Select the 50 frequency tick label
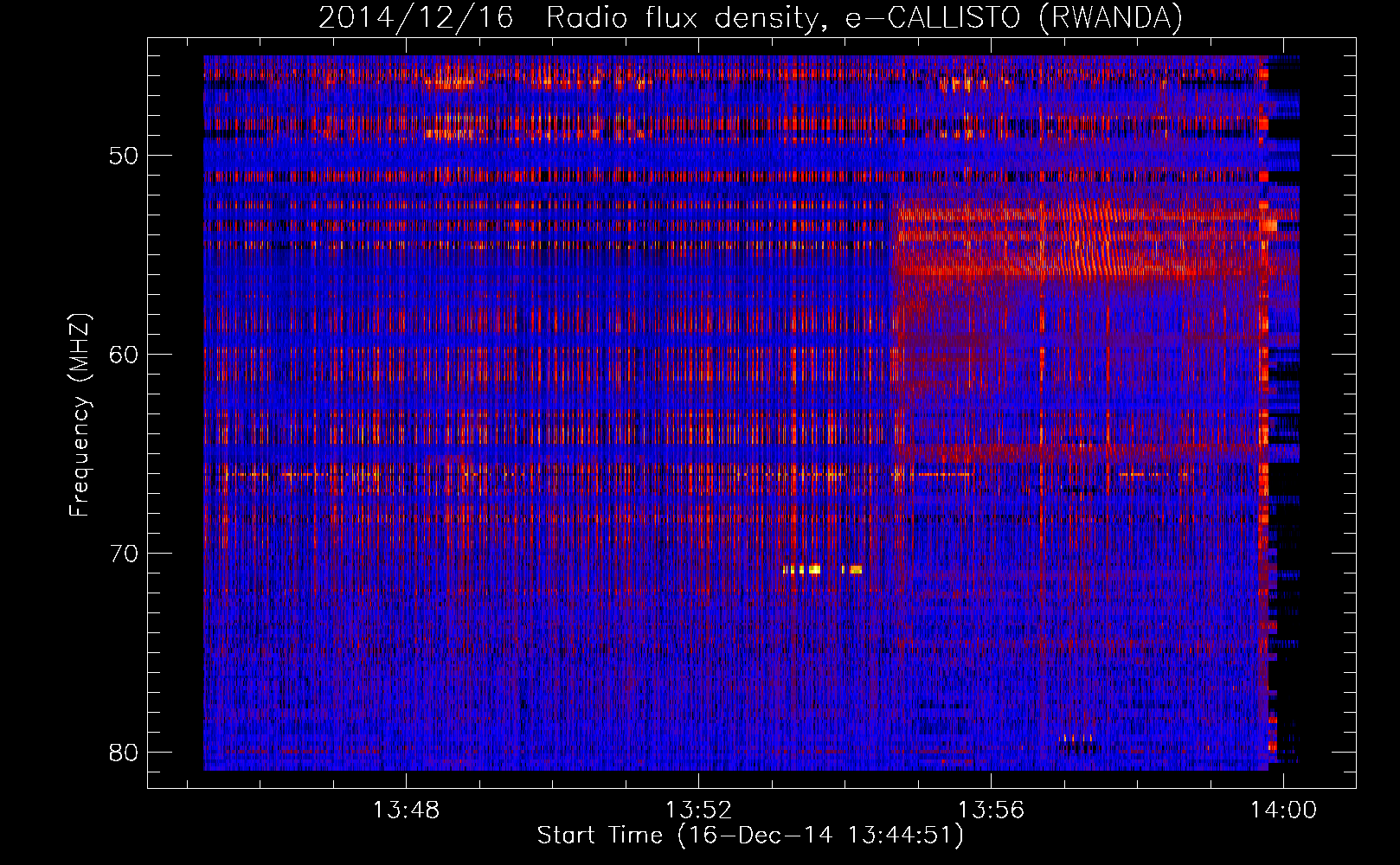1400x865 pixels. pyautogui.click(x=124, y=156)
